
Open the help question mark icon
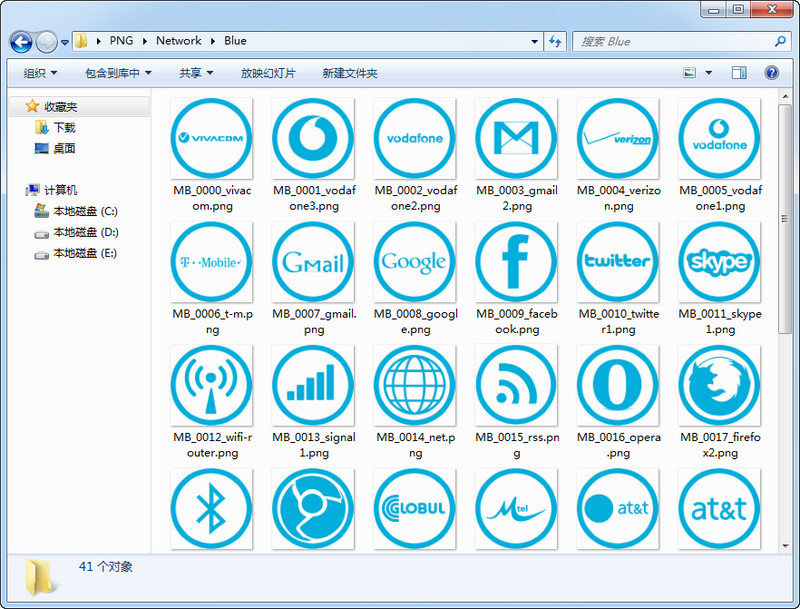click(771, 73)
